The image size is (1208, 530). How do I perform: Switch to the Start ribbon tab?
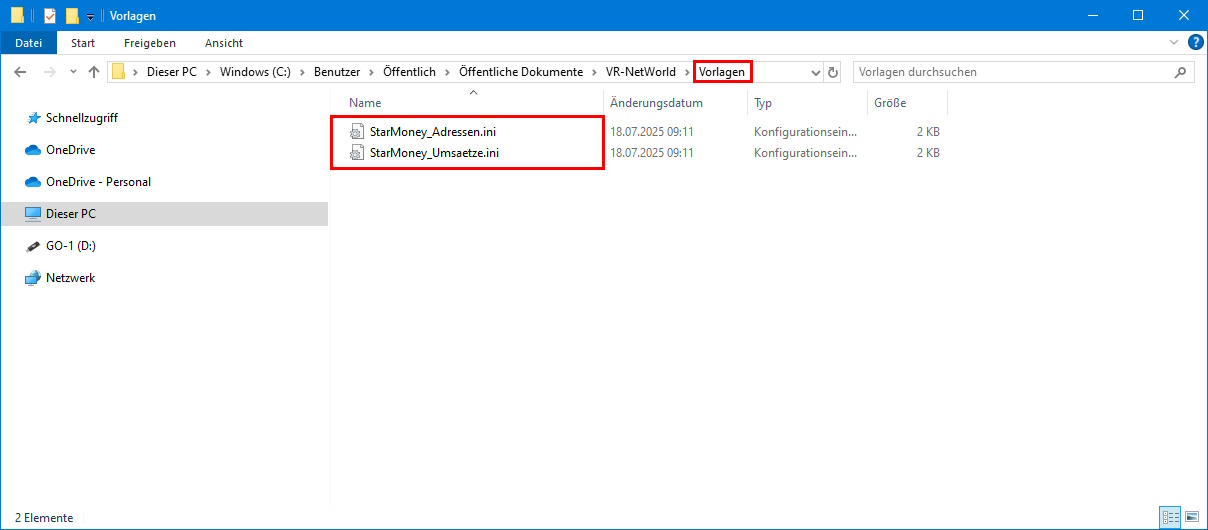point(83,43)
